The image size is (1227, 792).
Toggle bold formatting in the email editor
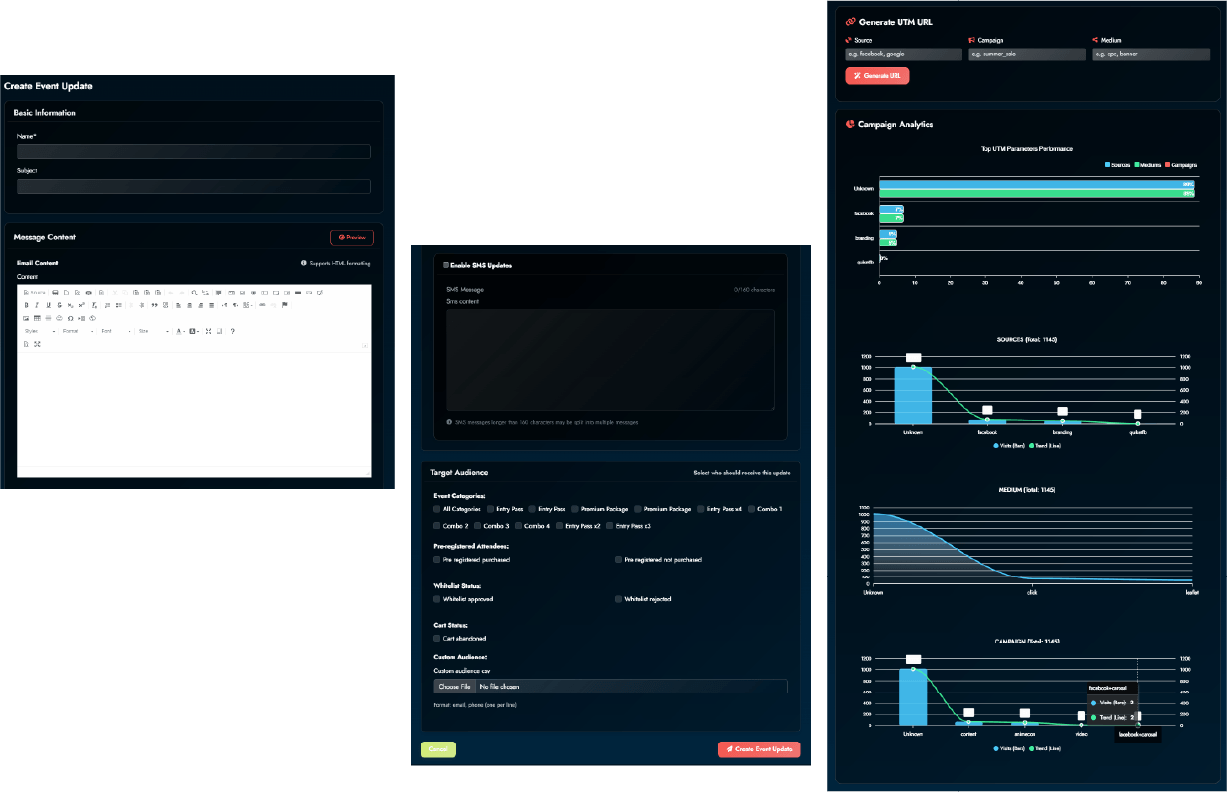(x=25, y=304)
